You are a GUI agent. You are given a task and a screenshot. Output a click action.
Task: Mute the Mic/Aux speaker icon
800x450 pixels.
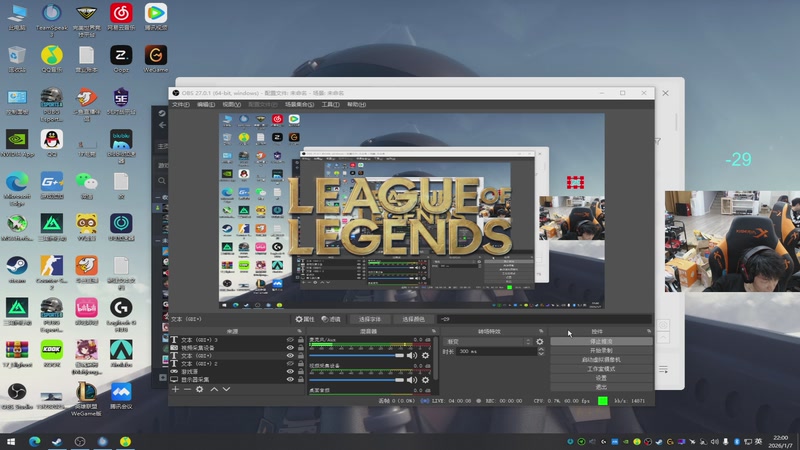click(x=412, y=356)
